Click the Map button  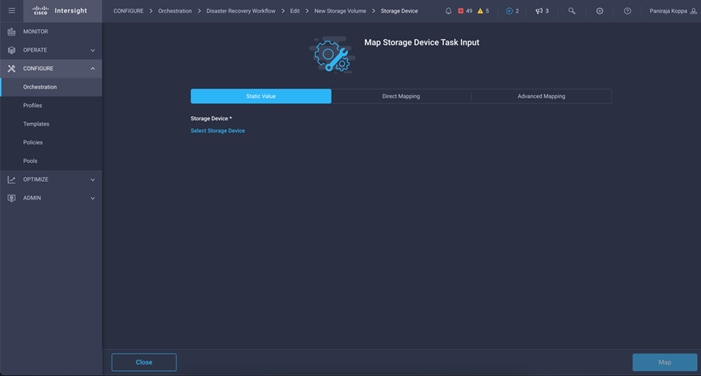(x=664, y=362)
